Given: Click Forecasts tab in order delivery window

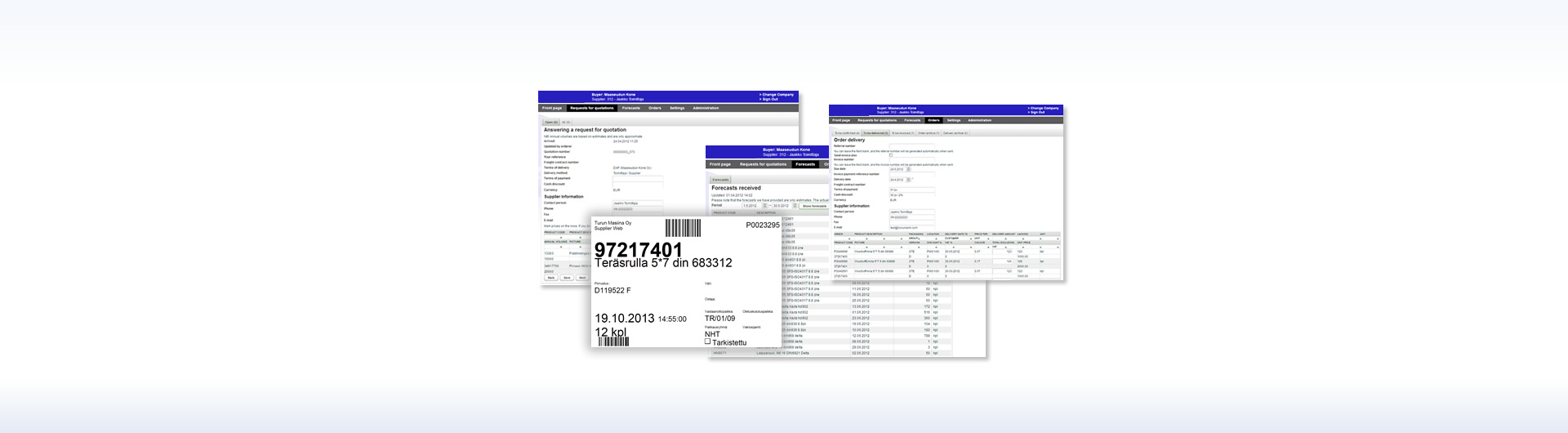Looking at the screenshot, I should (912, 120).
